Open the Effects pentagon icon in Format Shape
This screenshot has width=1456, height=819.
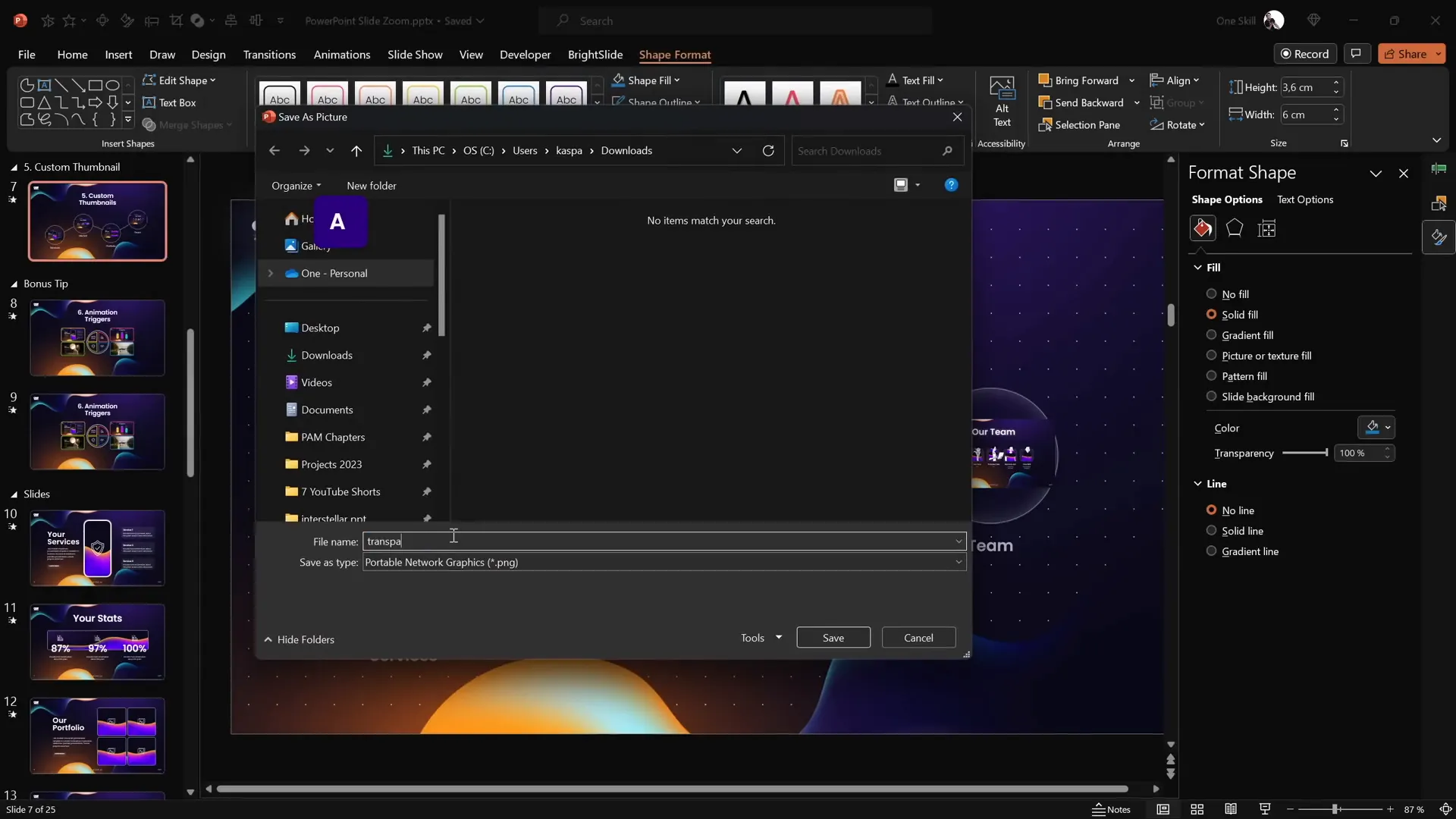tap(1235, 228)
